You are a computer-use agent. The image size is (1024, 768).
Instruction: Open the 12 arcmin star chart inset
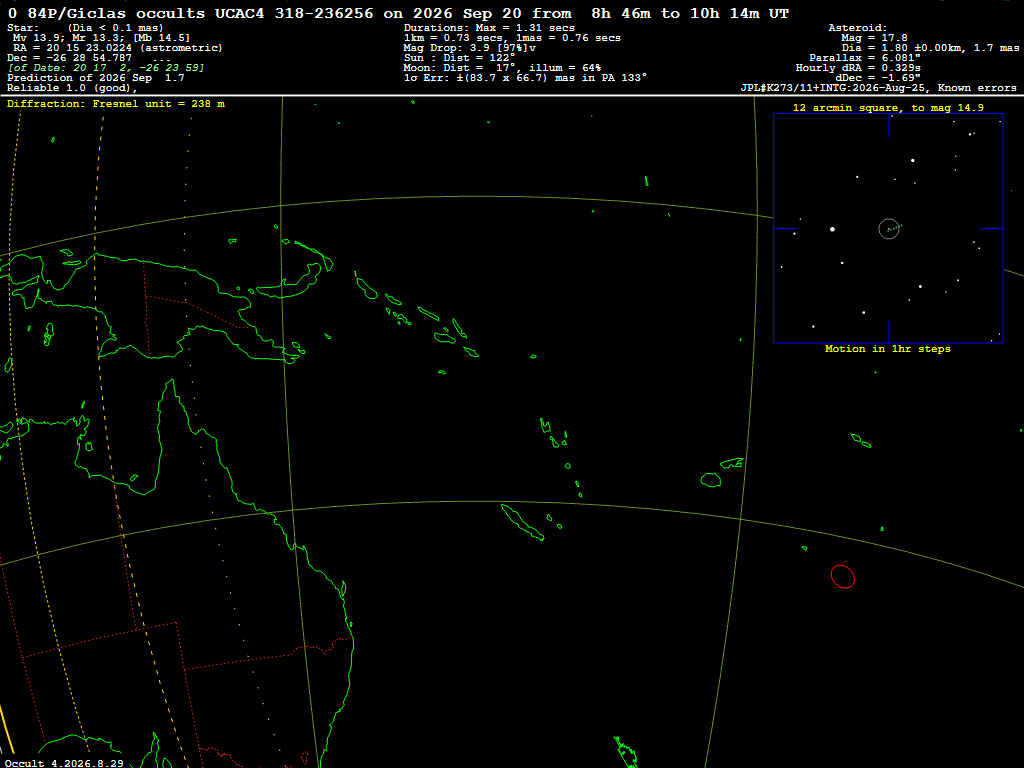click(x=888, y=229)
